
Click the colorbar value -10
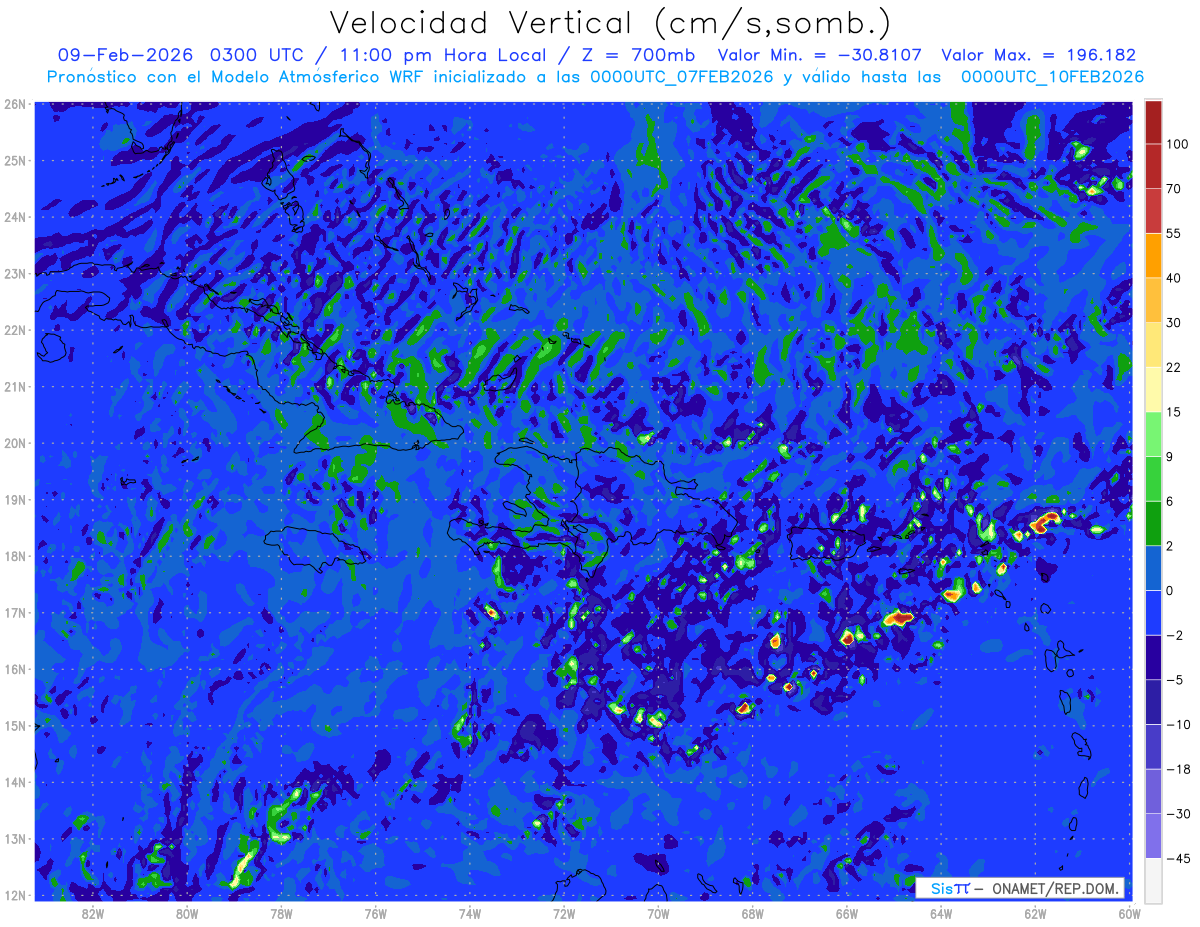point(1177,724)
